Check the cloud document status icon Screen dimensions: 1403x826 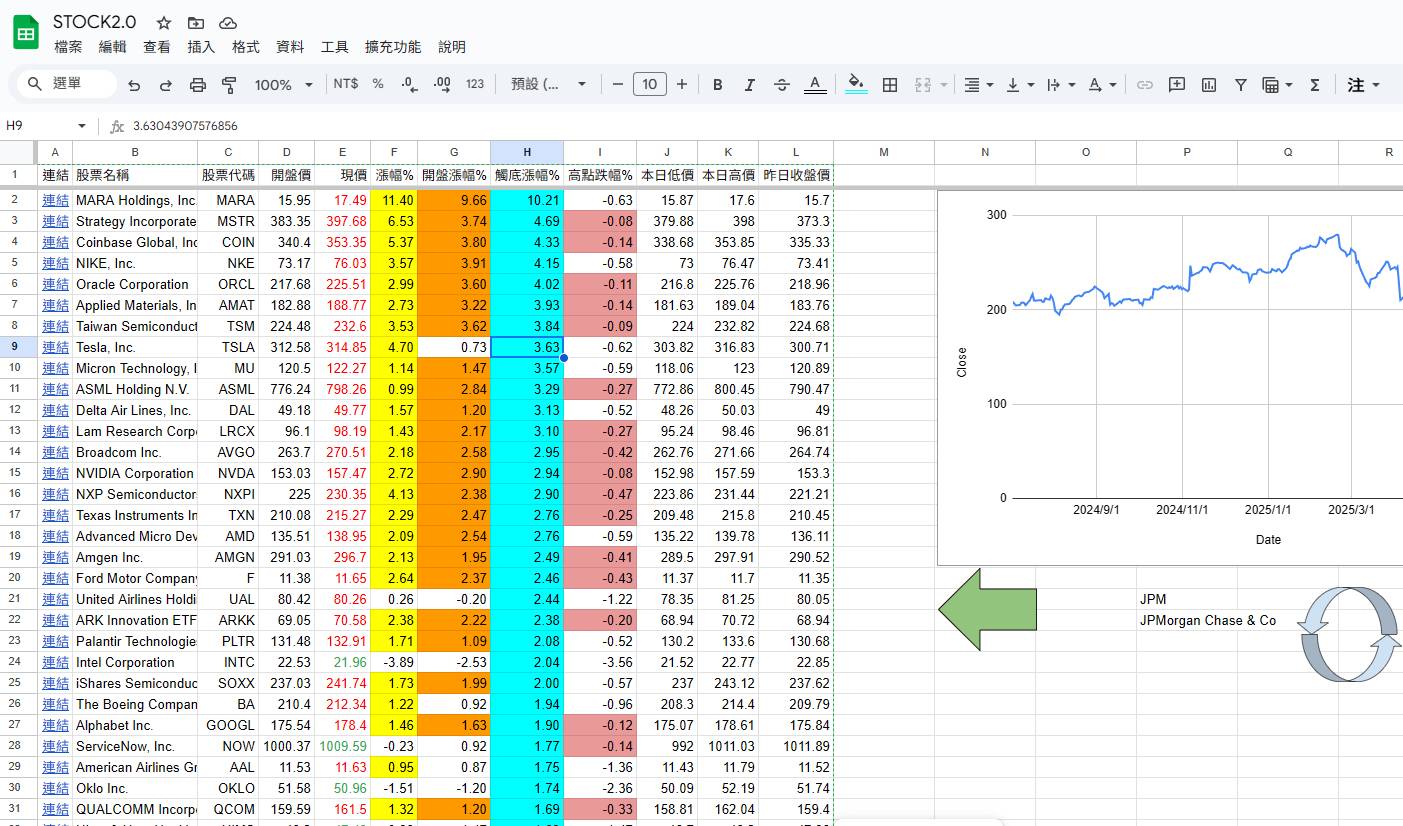228,22
